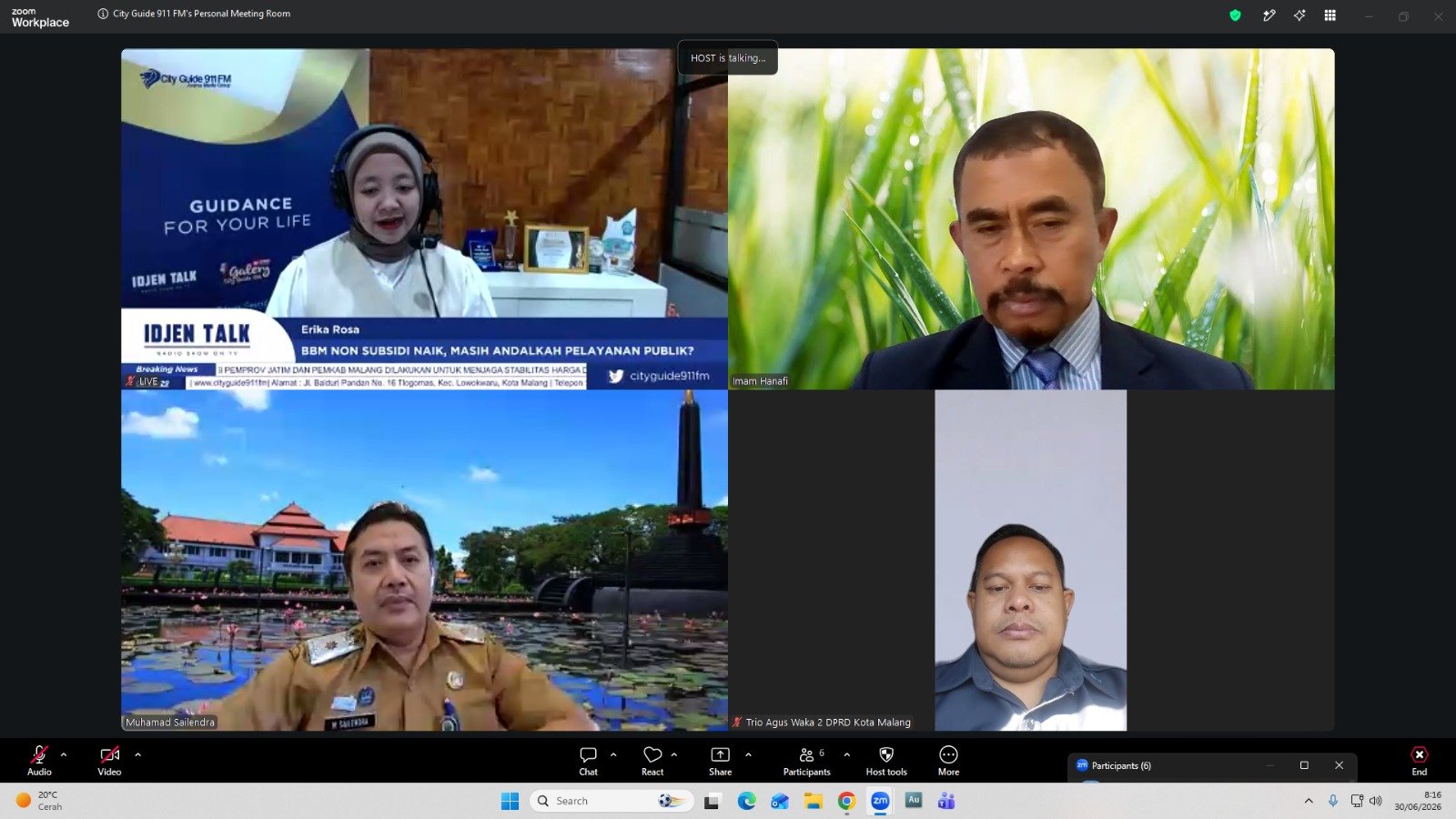This screenshot has width=1456, height=819.
Task: Open network settings from tray
Action: click(1357, 801)
